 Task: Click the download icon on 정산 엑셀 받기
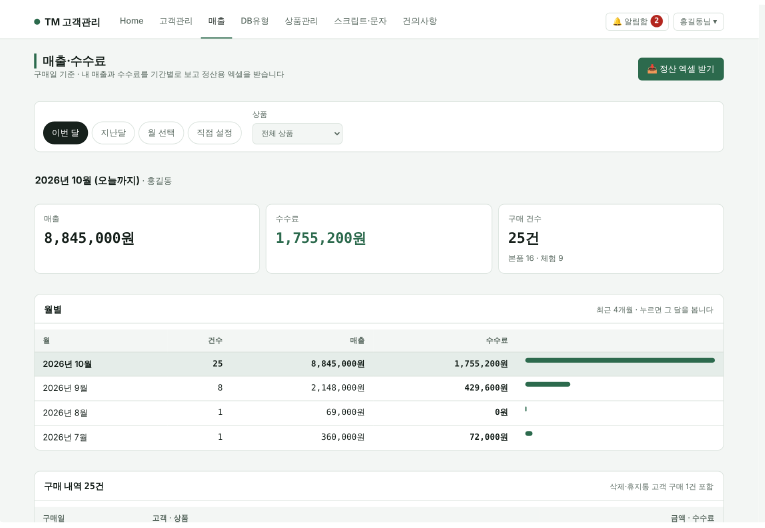point(652,69)
